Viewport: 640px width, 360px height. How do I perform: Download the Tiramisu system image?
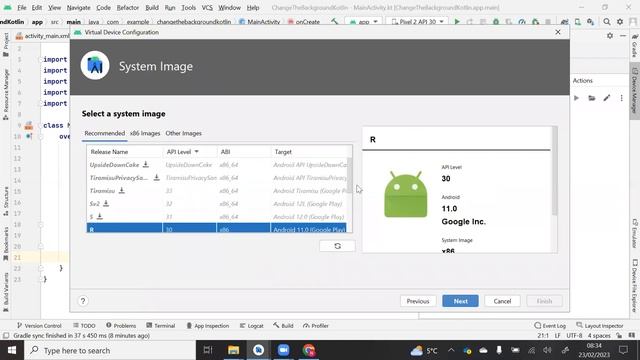tap(122, 190)
